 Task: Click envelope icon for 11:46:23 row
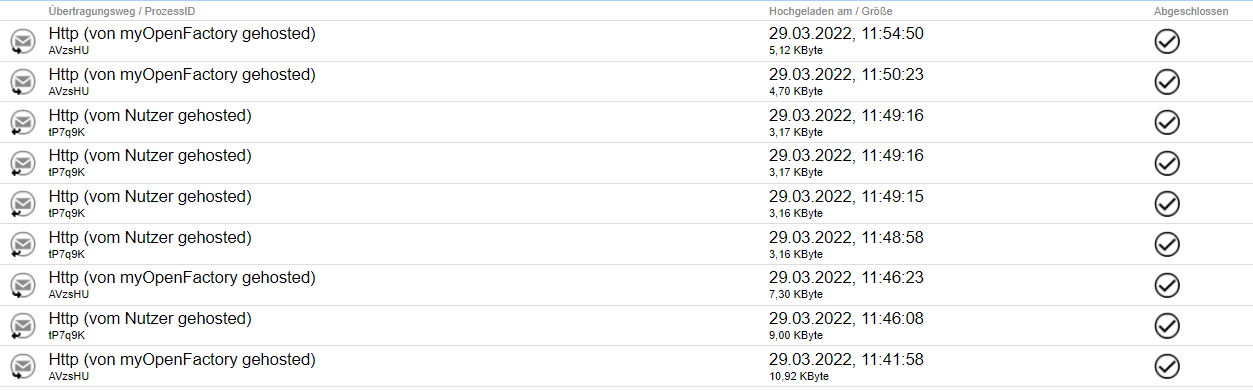coord(22,285)
